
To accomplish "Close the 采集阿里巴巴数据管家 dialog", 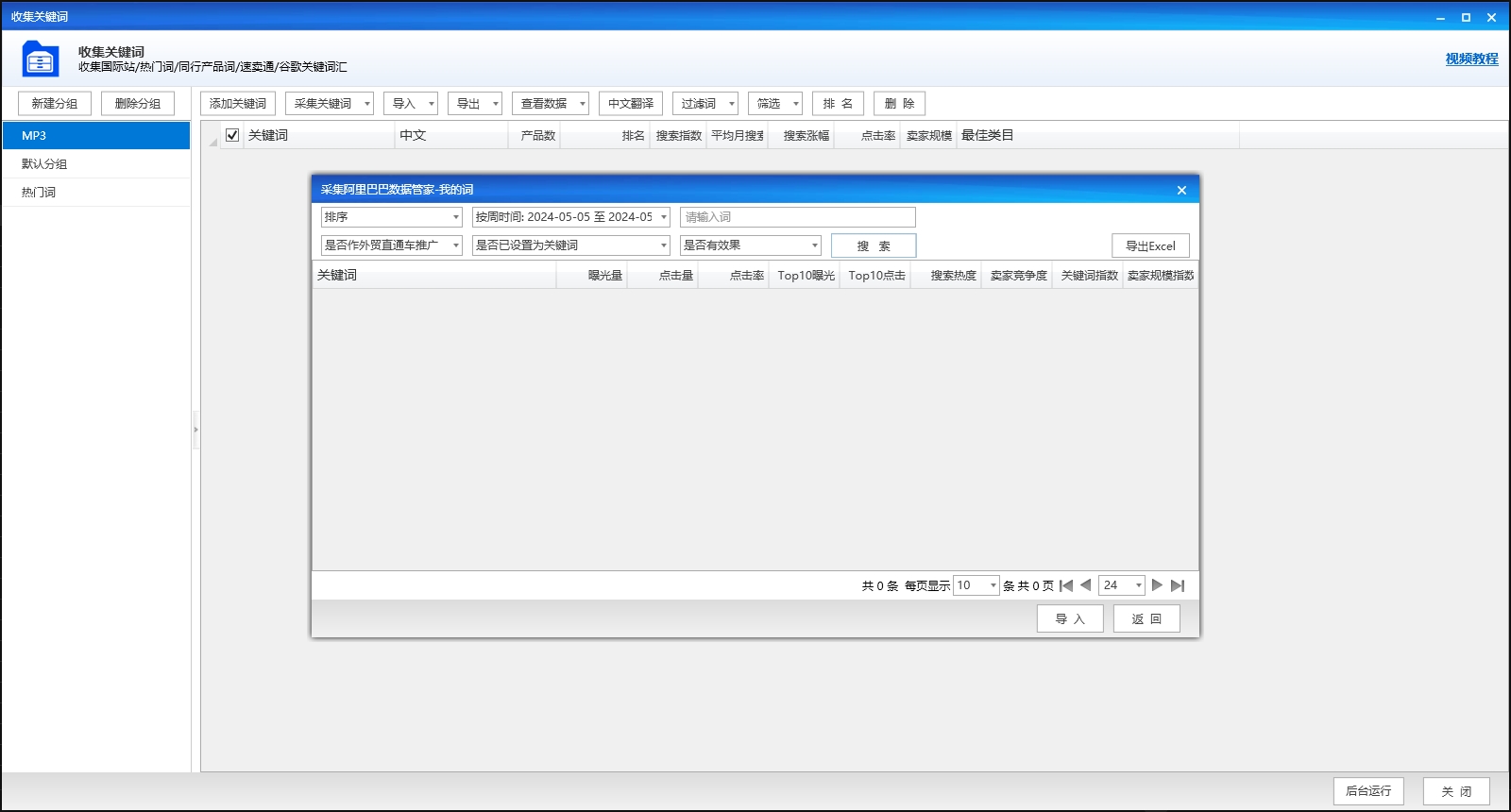I will 1181,190.
